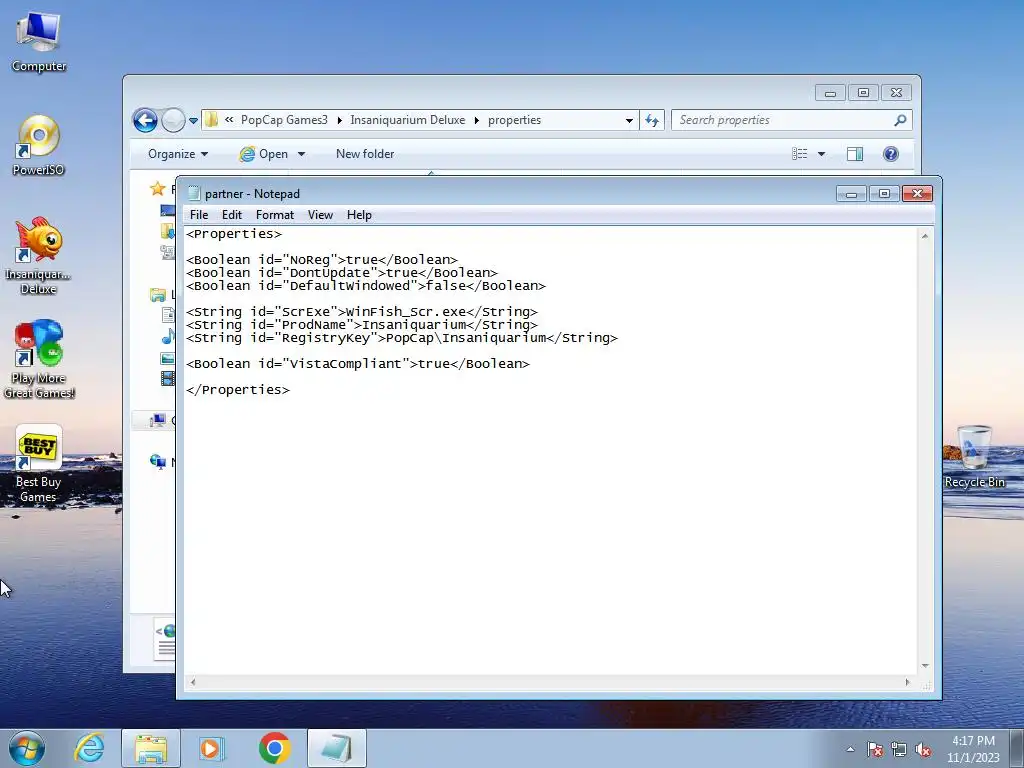Launch Insaniquarium Deluxe desktop shortcut
1024x768 pixels.
[x=39, y=255]
